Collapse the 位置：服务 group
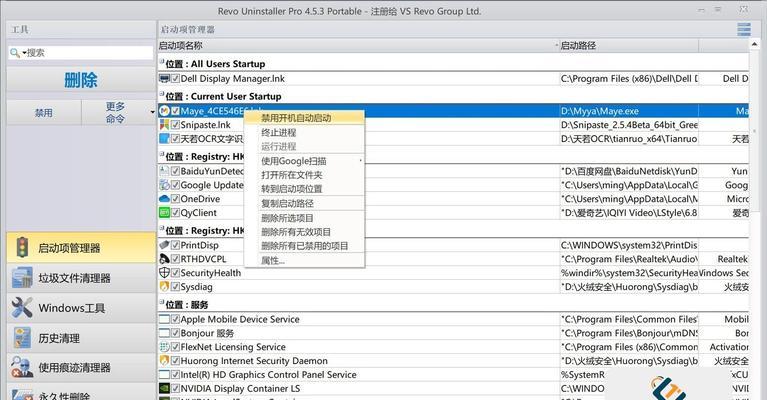 (161, 303)
